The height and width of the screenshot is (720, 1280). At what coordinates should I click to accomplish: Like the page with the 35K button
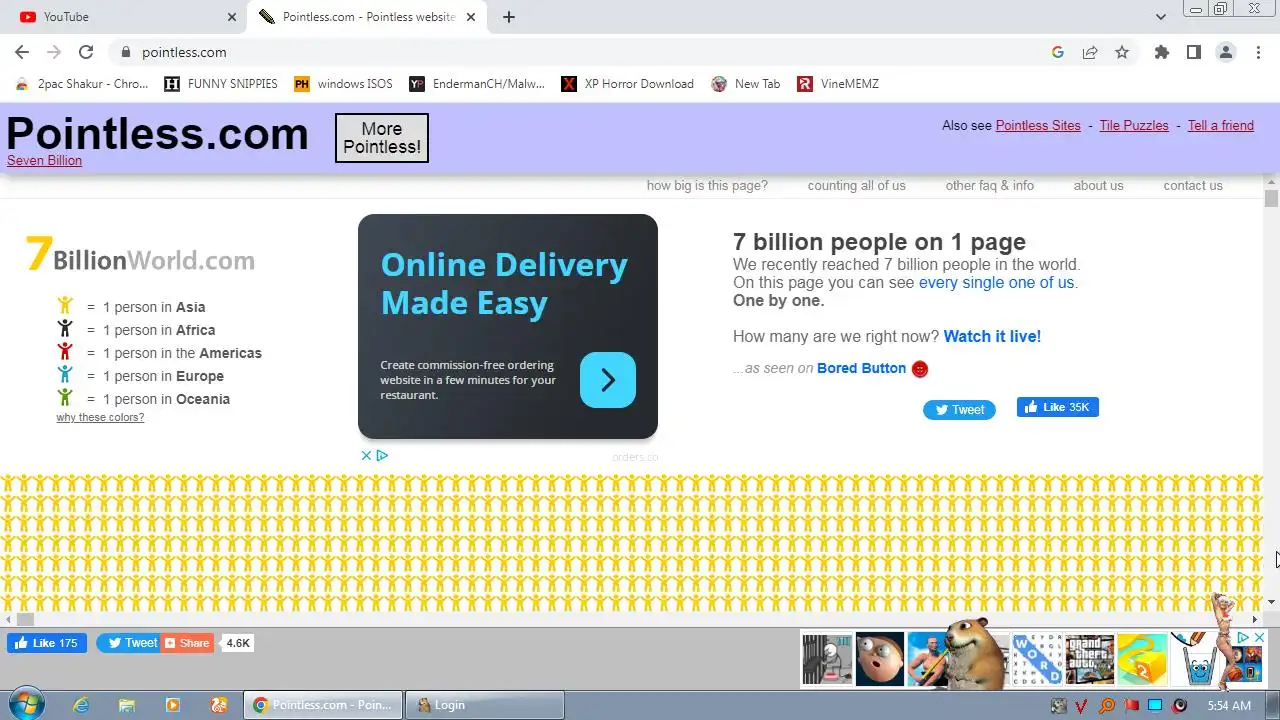click(1058, 407)
